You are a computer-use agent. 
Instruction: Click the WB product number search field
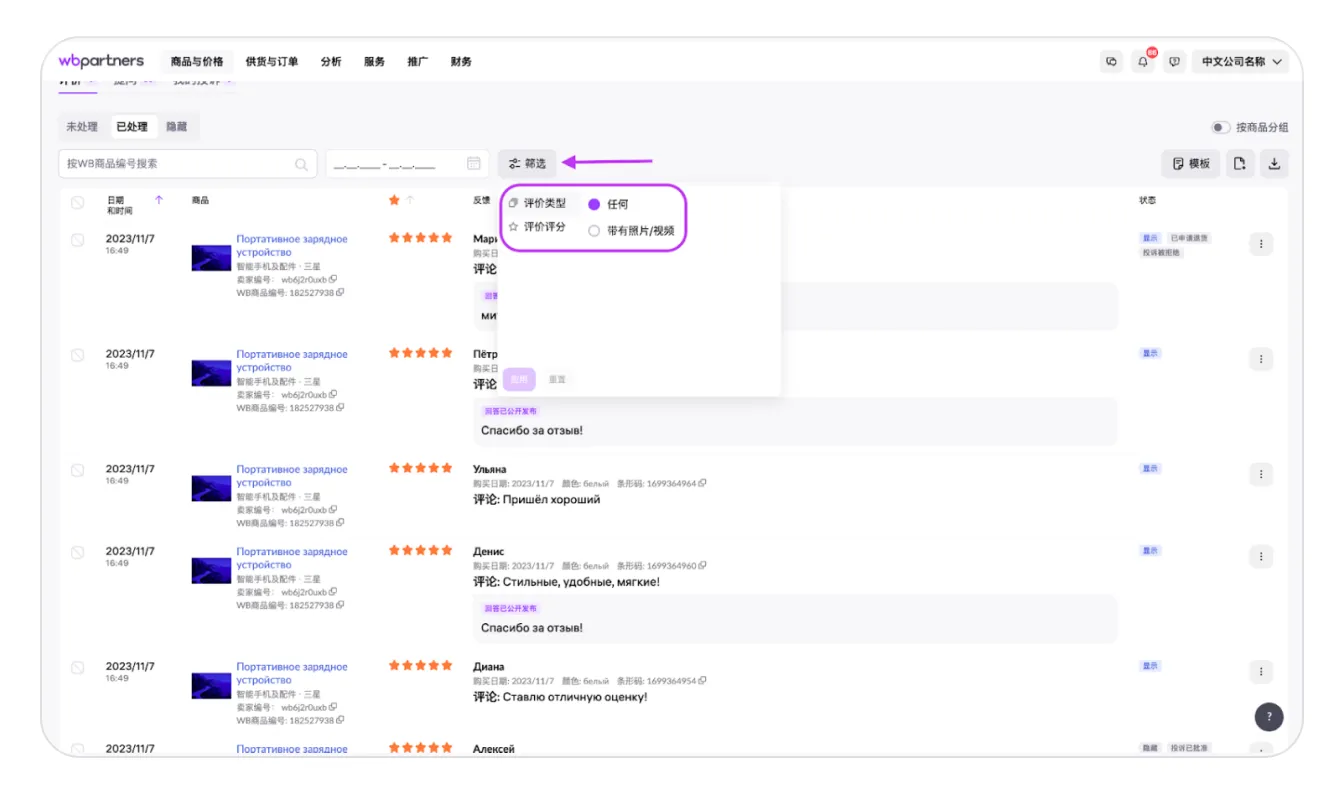point(188,164)
